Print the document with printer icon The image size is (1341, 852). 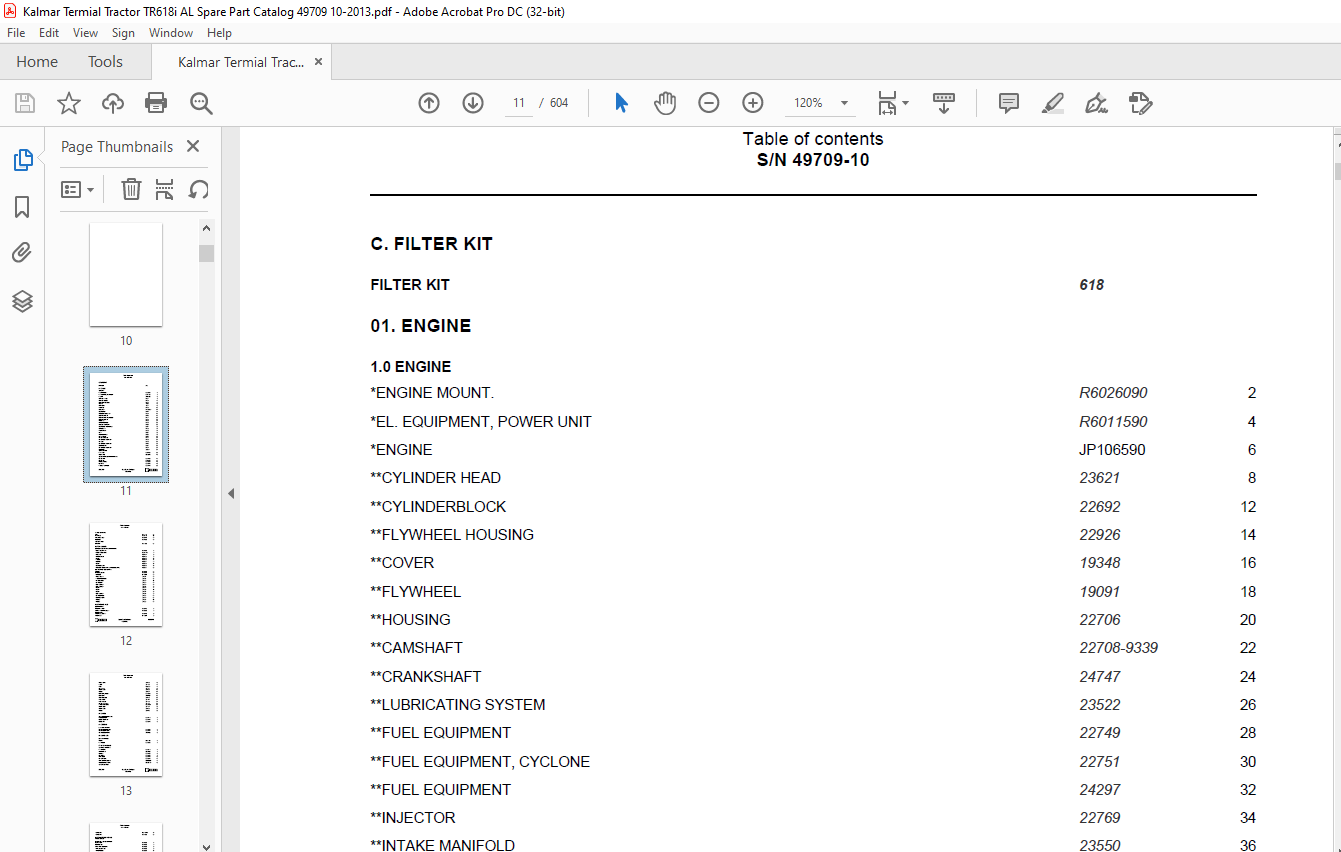(x=156, y=103)
